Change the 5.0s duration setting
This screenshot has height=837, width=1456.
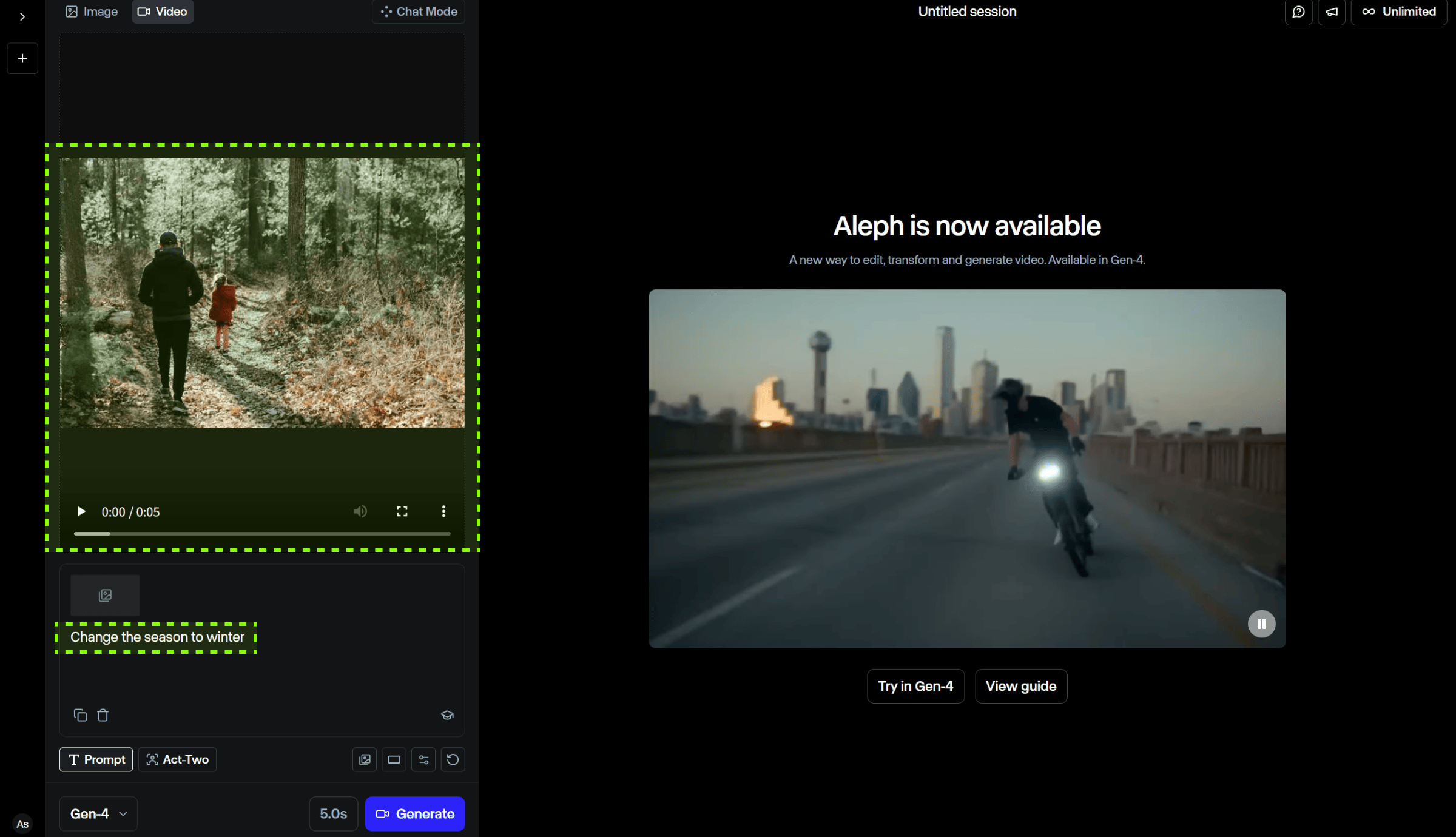click(x=334, y=813)
